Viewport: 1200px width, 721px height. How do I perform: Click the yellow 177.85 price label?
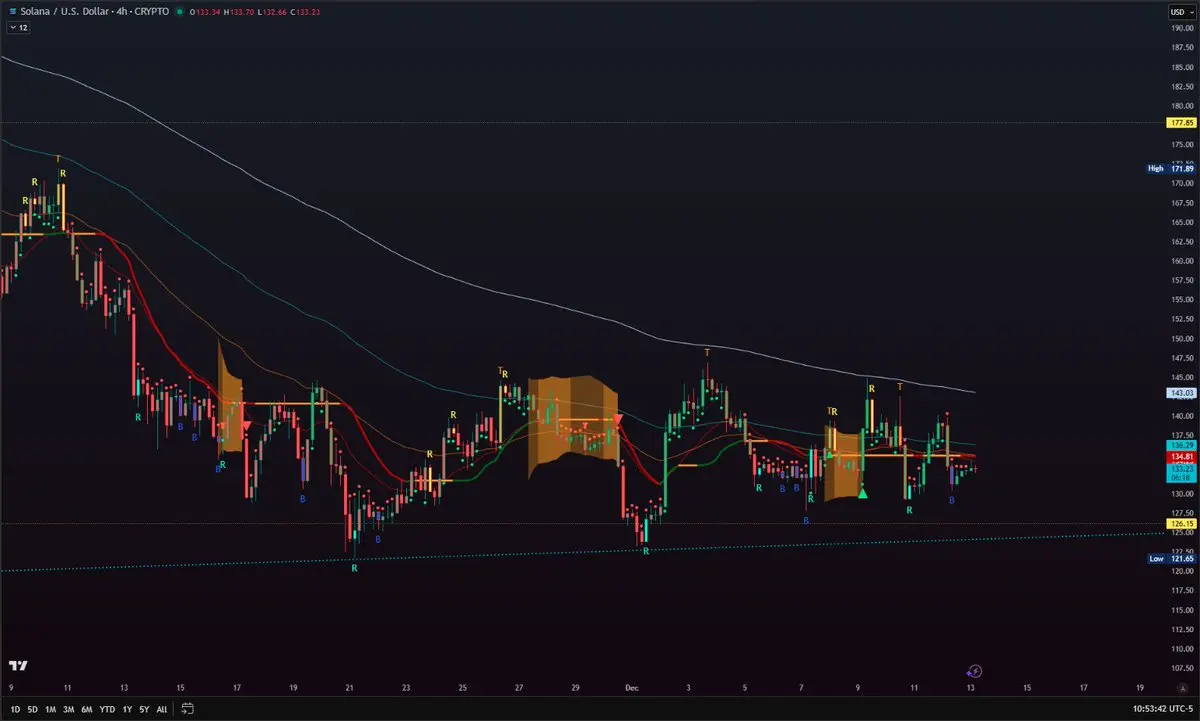(1181, 122)
